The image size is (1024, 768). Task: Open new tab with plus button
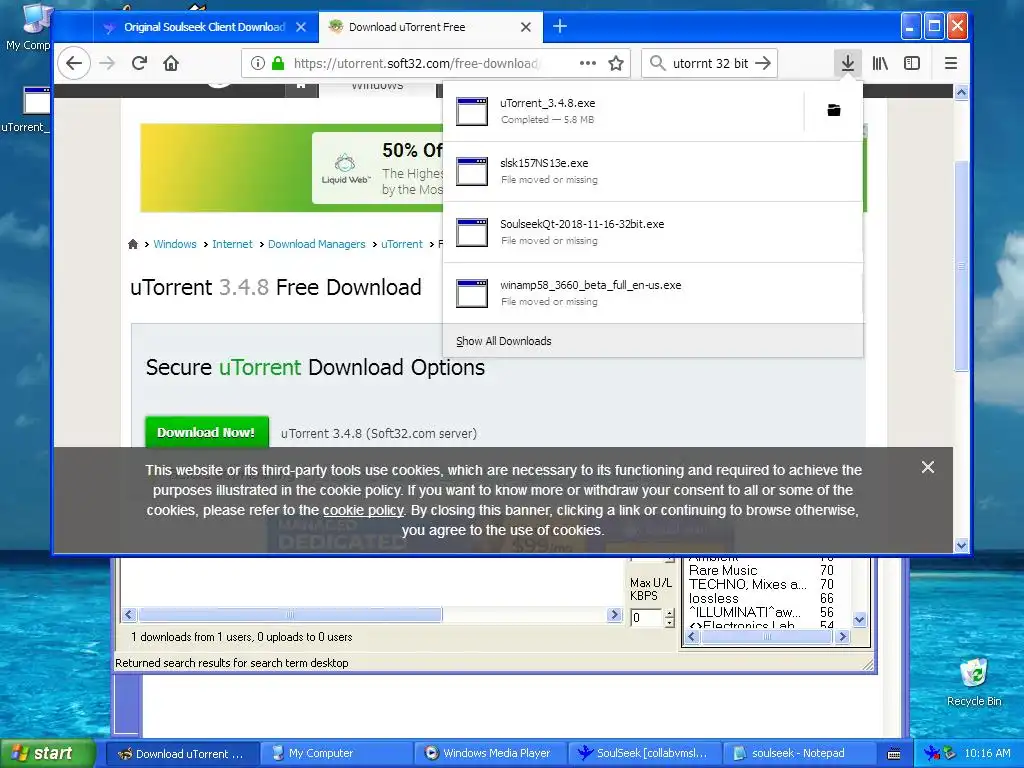(x=560, y=27)
